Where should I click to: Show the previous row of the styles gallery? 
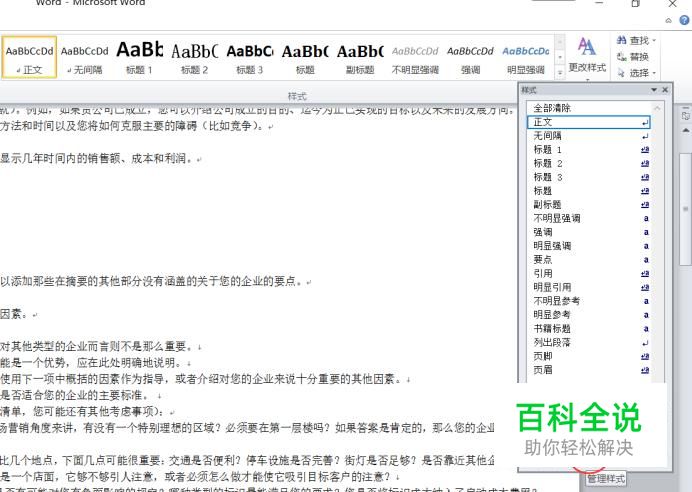(560, 43)
